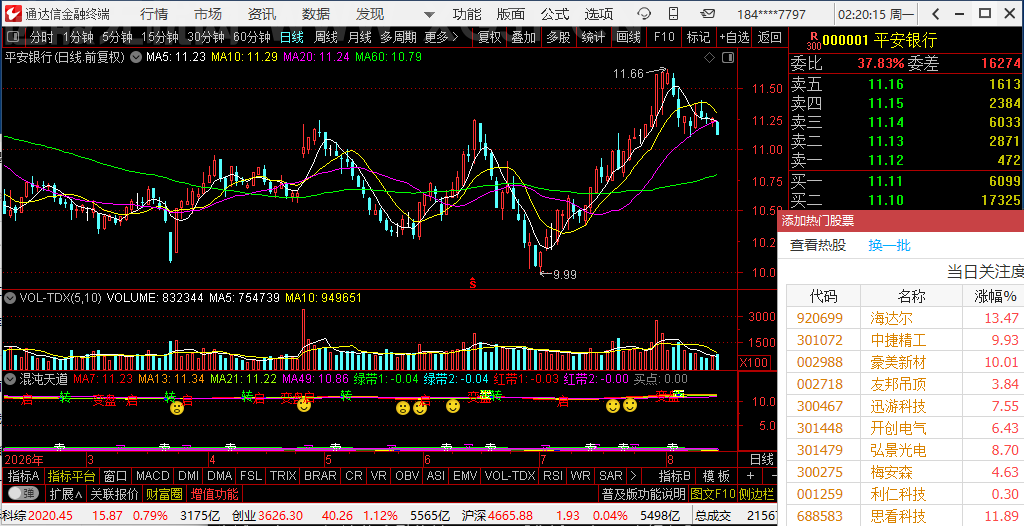Click the 通达信 app logo icon

[x=13, y=13]
